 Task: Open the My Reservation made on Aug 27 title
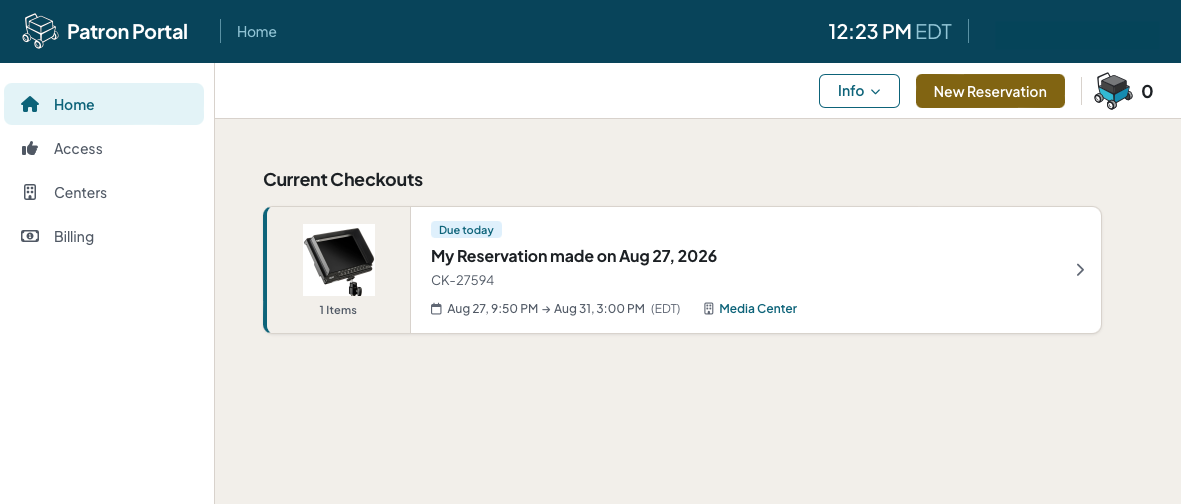pos(574,256)
